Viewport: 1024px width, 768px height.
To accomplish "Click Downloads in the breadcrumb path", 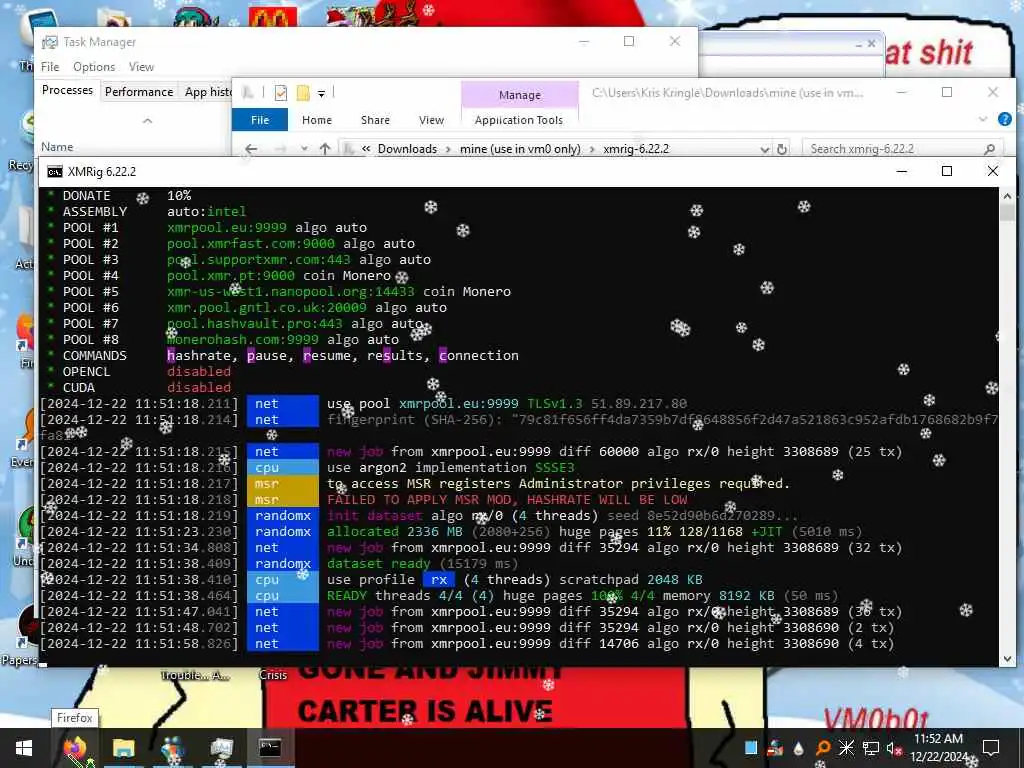I will (x=407, y=149).
